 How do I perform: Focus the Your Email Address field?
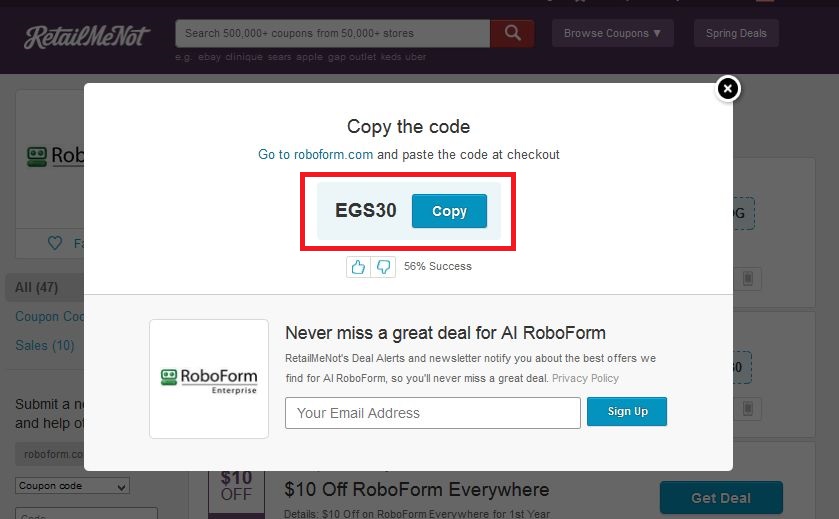click(x=432, y=413)
